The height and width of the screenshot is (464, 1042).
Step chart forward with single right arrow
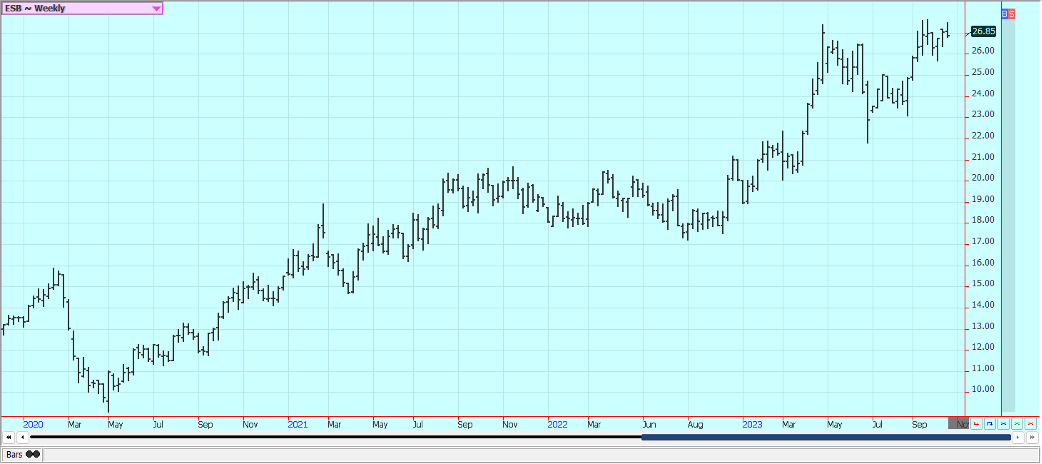[1018, 437]
